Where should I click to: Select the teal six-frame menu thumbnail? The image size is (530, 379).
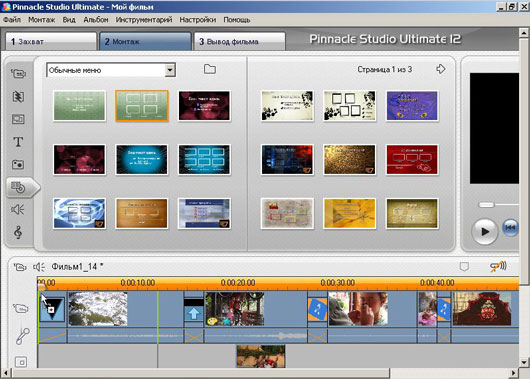[204, 160]
